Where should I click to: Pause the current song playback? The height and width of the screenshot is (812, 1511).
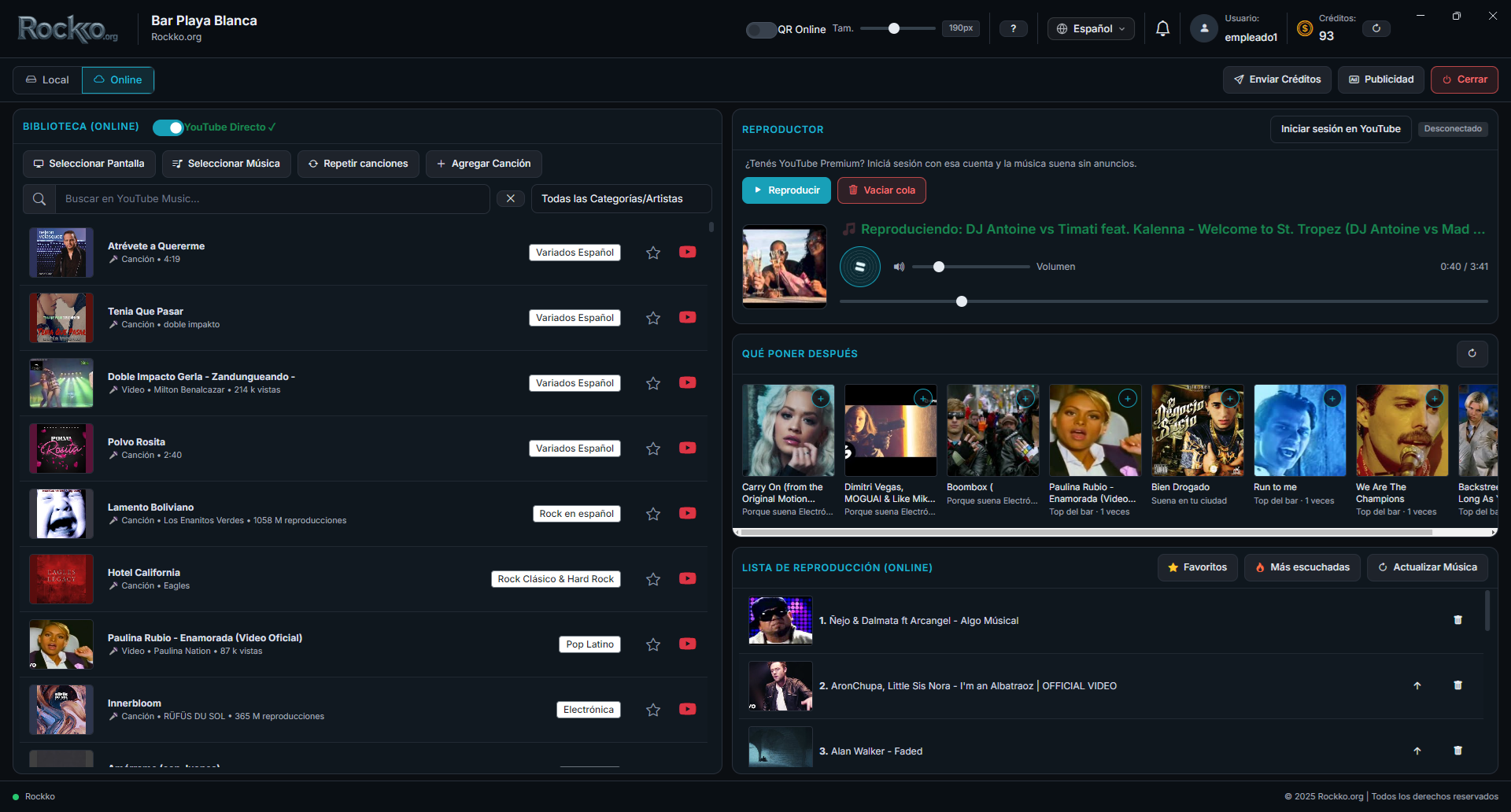[860, 267]
